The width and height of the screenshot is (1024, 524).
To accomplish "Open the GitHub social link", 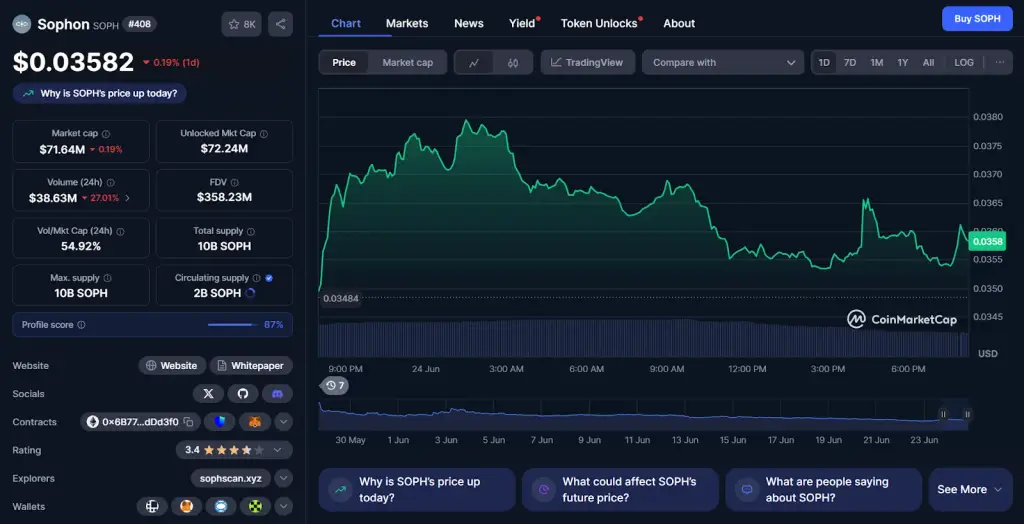I will pos(243,393).
